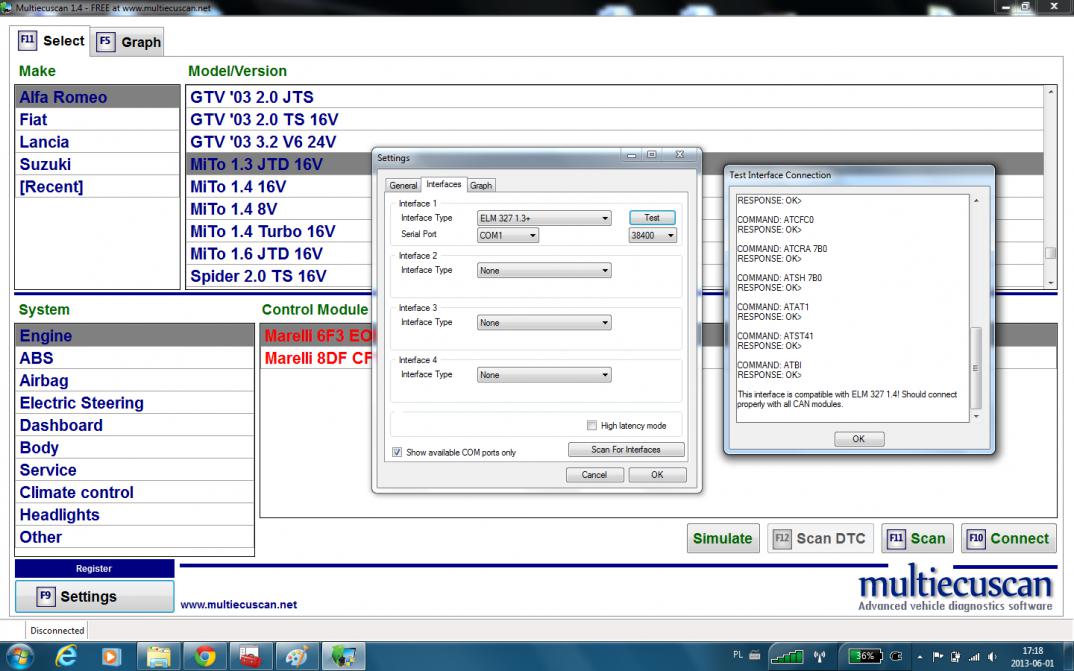
Task: Open the Graph tab in main window
Action: tap(129, 42)
